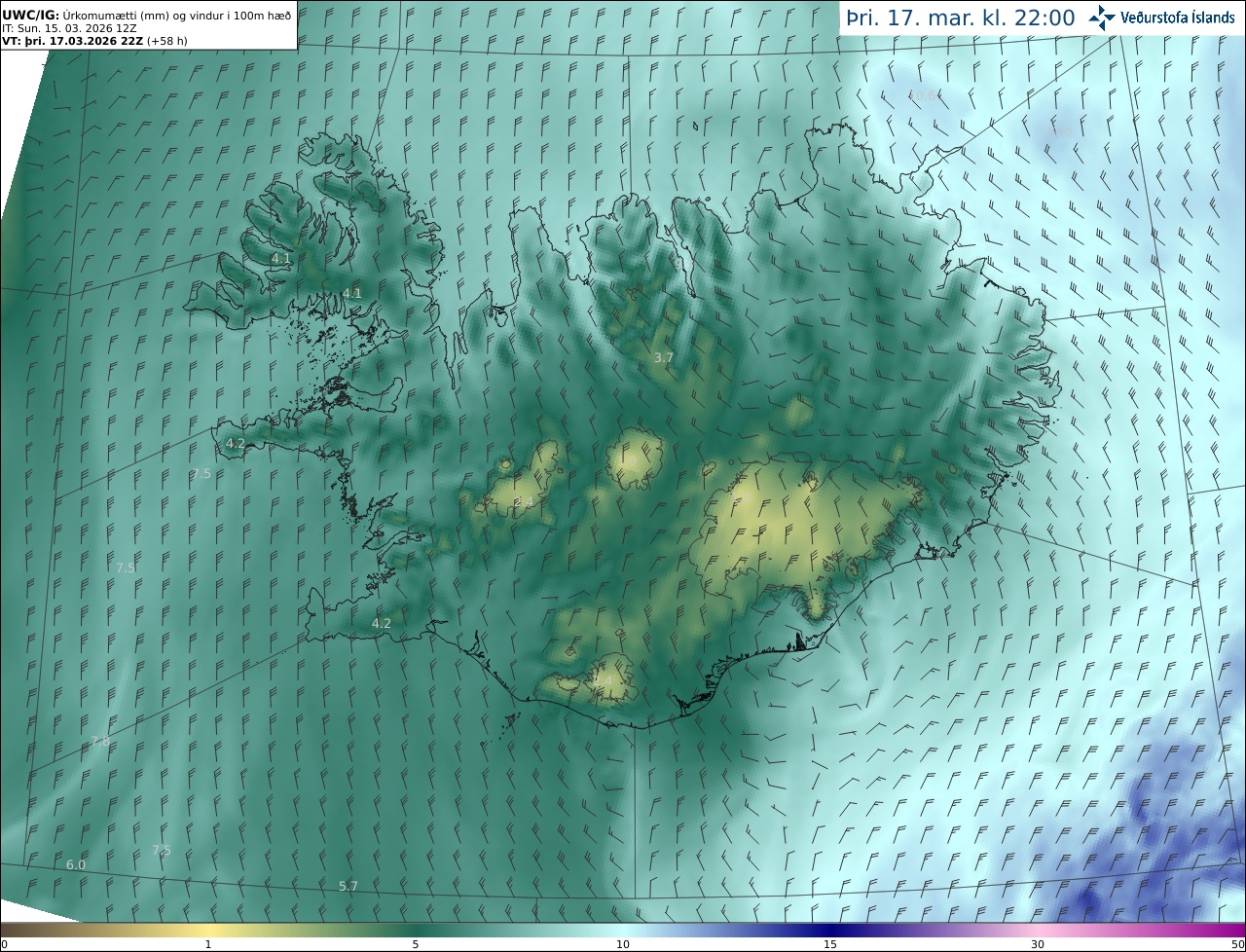Image resolution: width=1246 pixels, height=952 pixels.
Task: Click the 5.7 value label on the map
Action: tap(348, 886)
